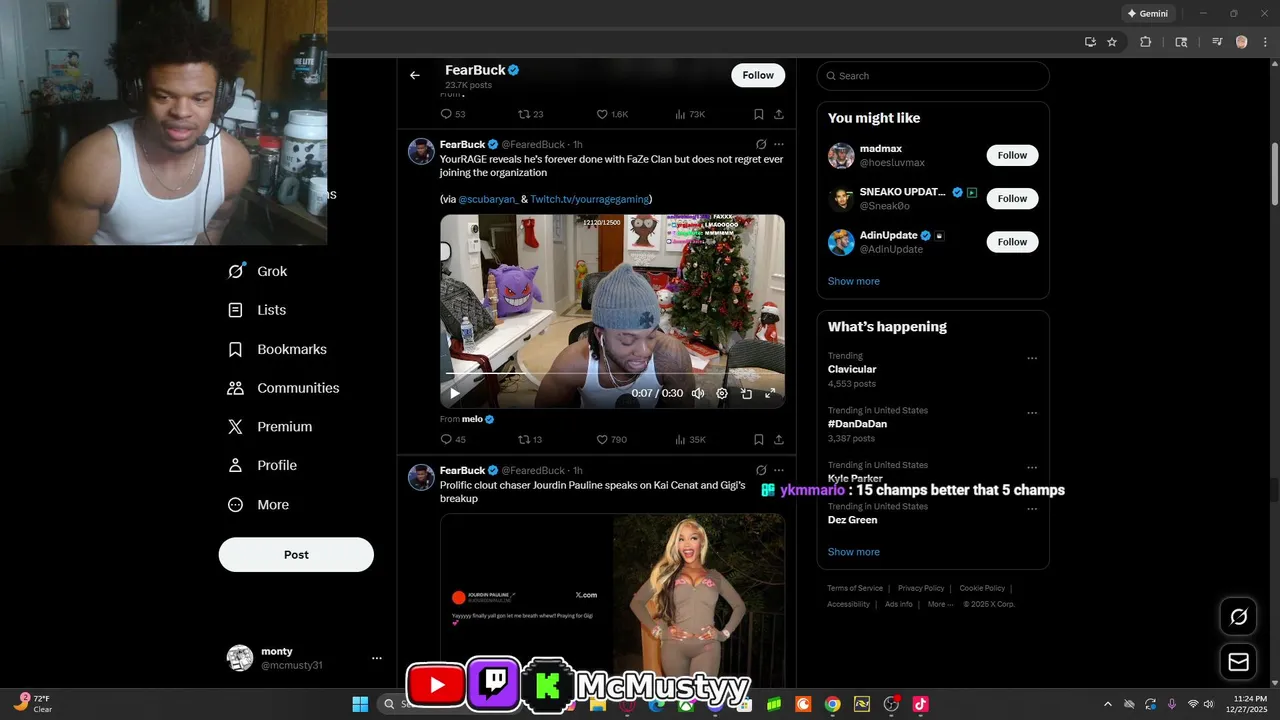Open Gemini in Chrome title bar
This screenshot has height=720, width=1280.
[x=1147, y=13]
